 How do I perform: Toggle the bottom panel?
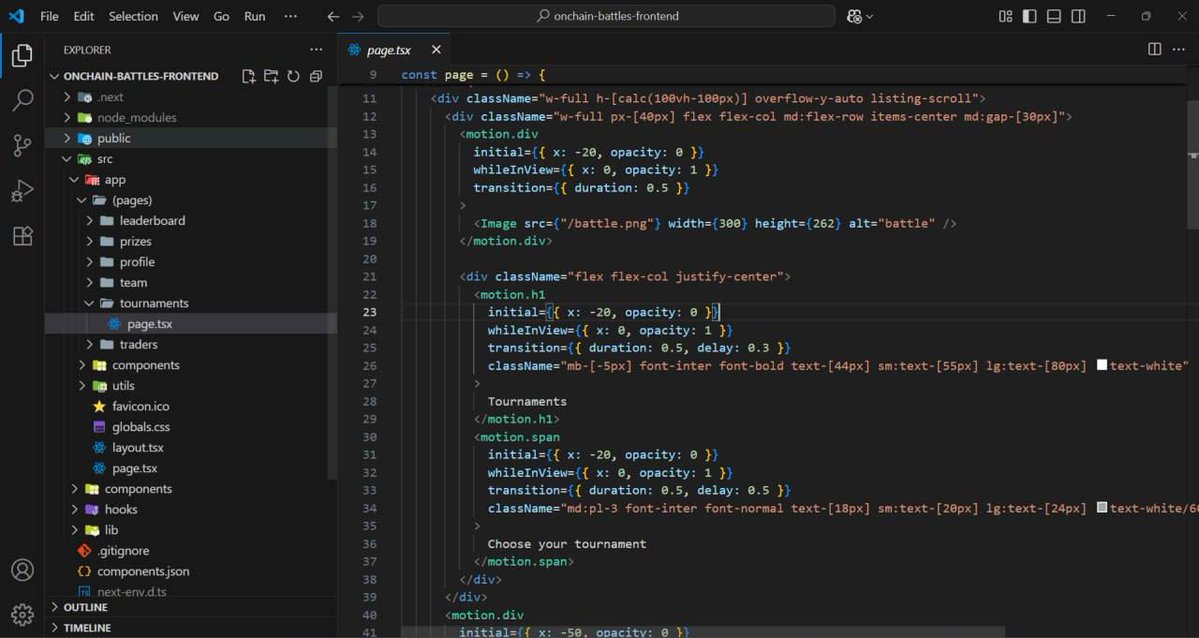click(x=1054, y=16)
